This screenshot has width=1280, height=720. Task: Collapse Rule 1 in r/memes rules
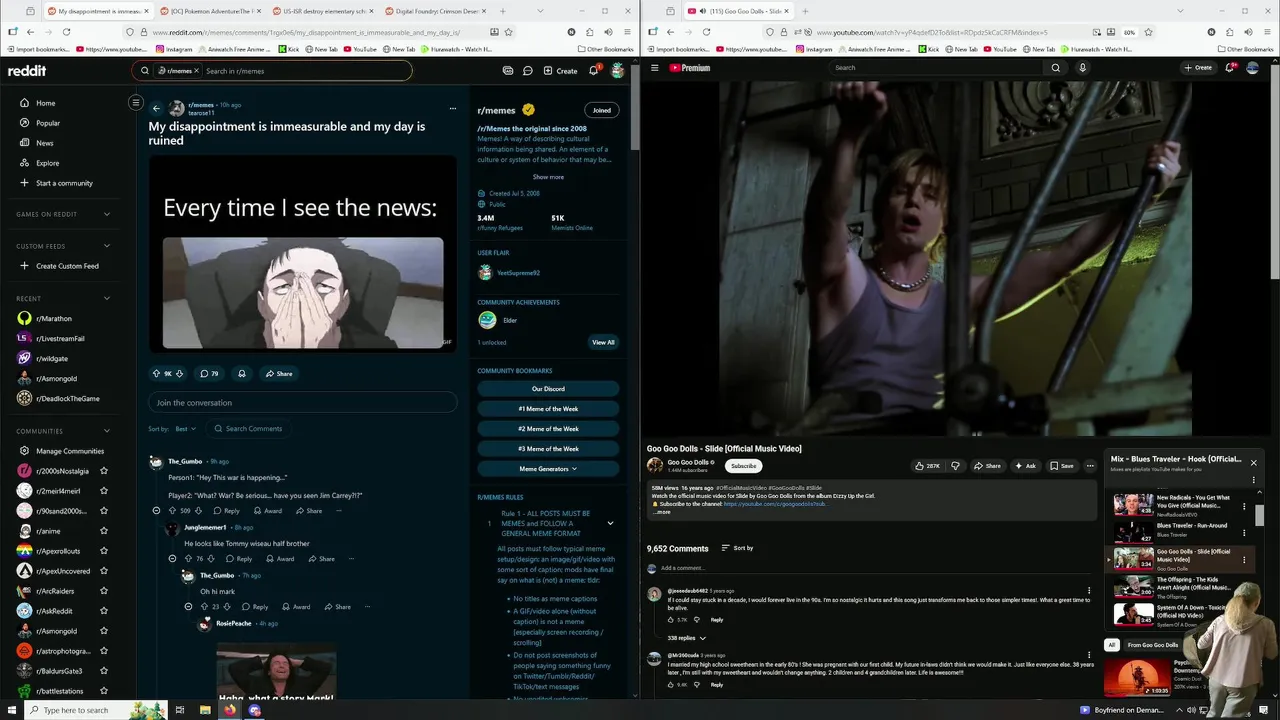click(610, 523)
